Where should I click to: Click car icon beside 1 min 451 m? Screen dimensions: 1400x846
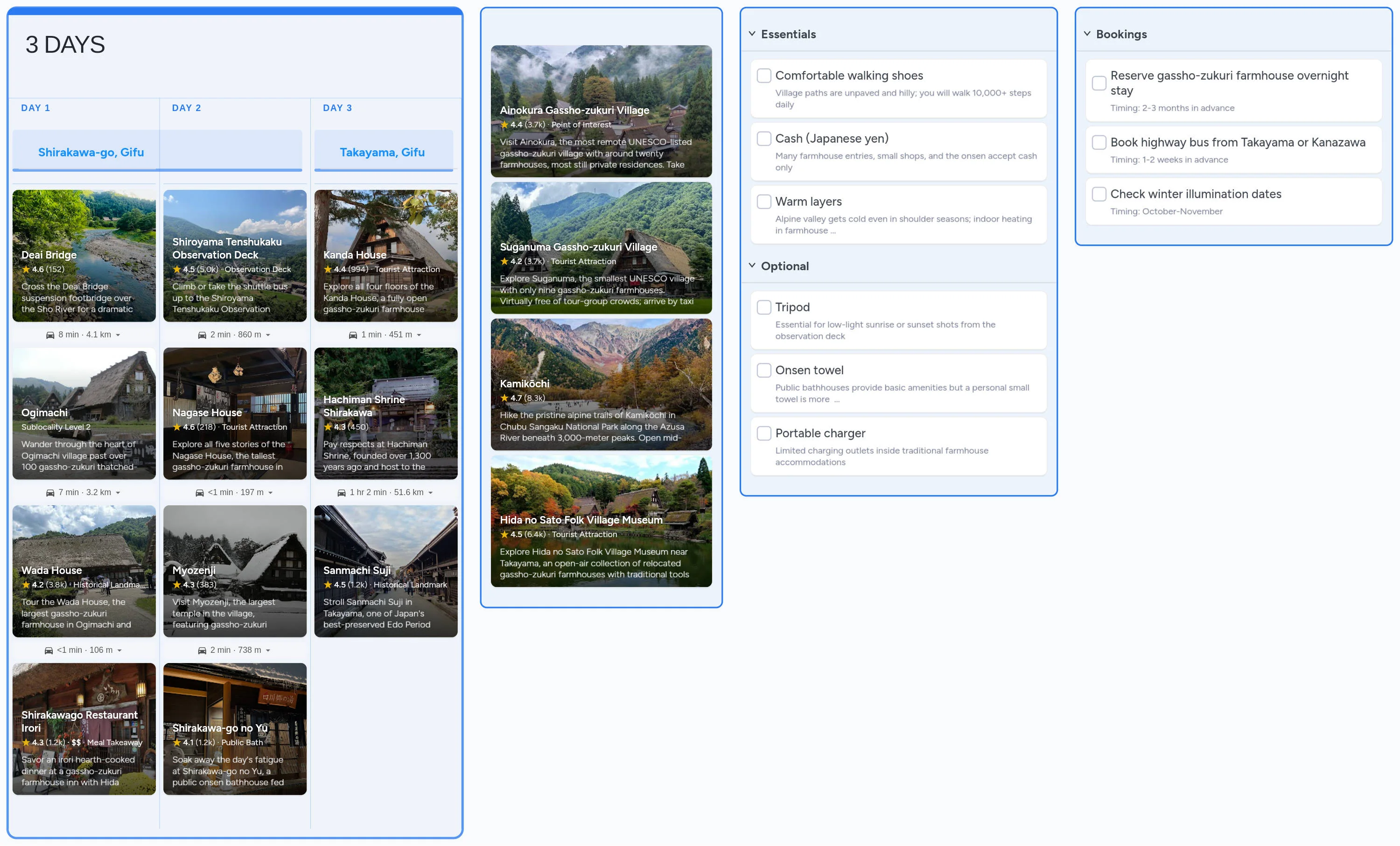coord(353,335)
